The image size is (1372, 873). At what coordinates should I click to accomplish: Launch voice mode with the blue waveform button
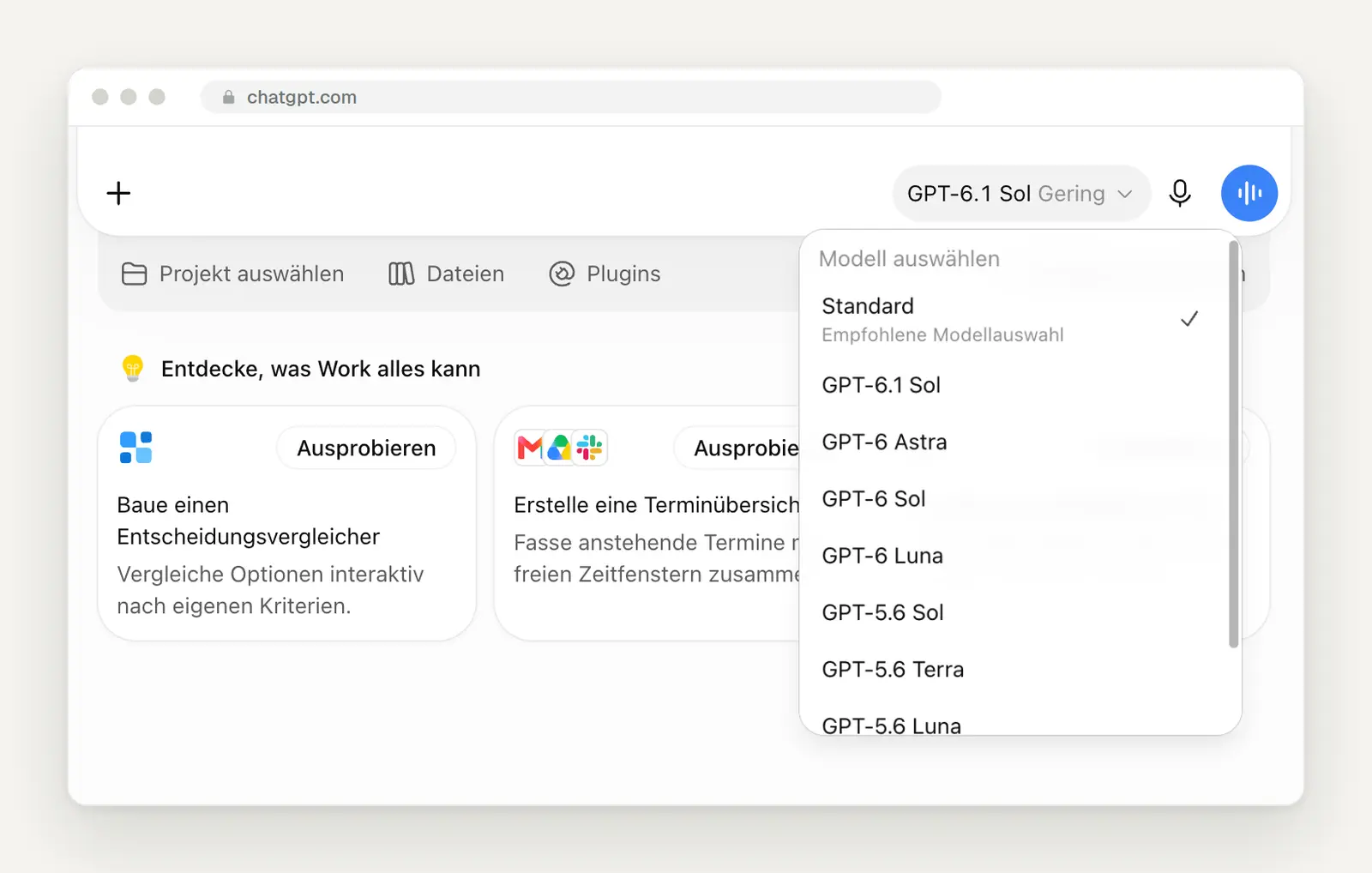pos(1249,193)
